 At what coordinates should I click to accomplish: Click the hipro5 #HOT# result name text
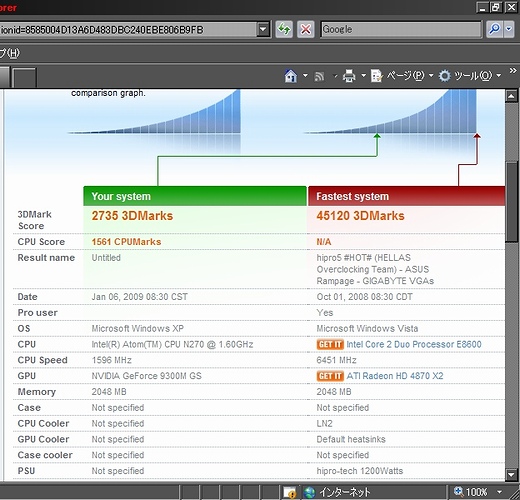pyautogui.click(x=375, y=269)
